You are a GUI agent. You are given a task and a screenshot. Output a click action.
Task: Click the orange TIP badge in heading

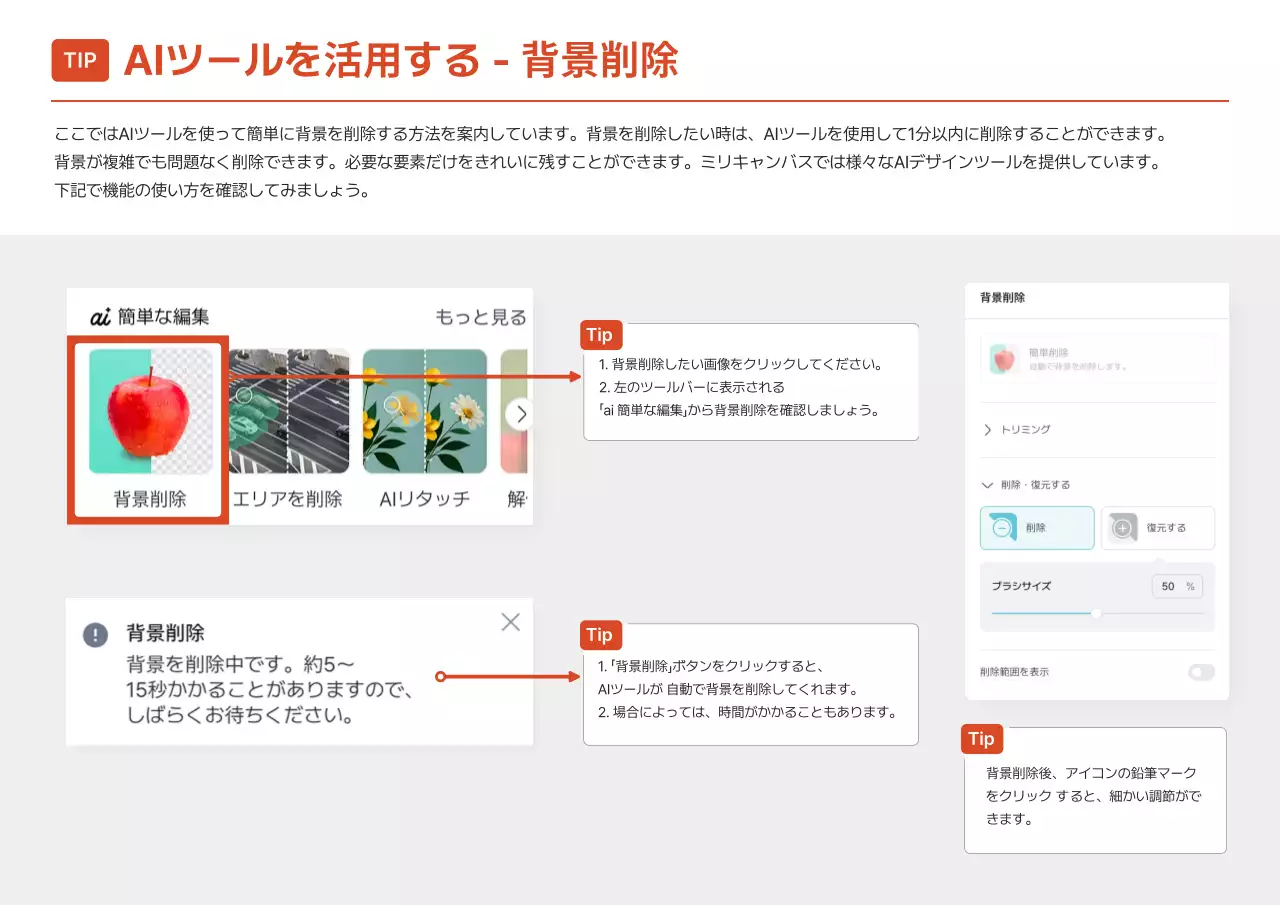[80, 60]
